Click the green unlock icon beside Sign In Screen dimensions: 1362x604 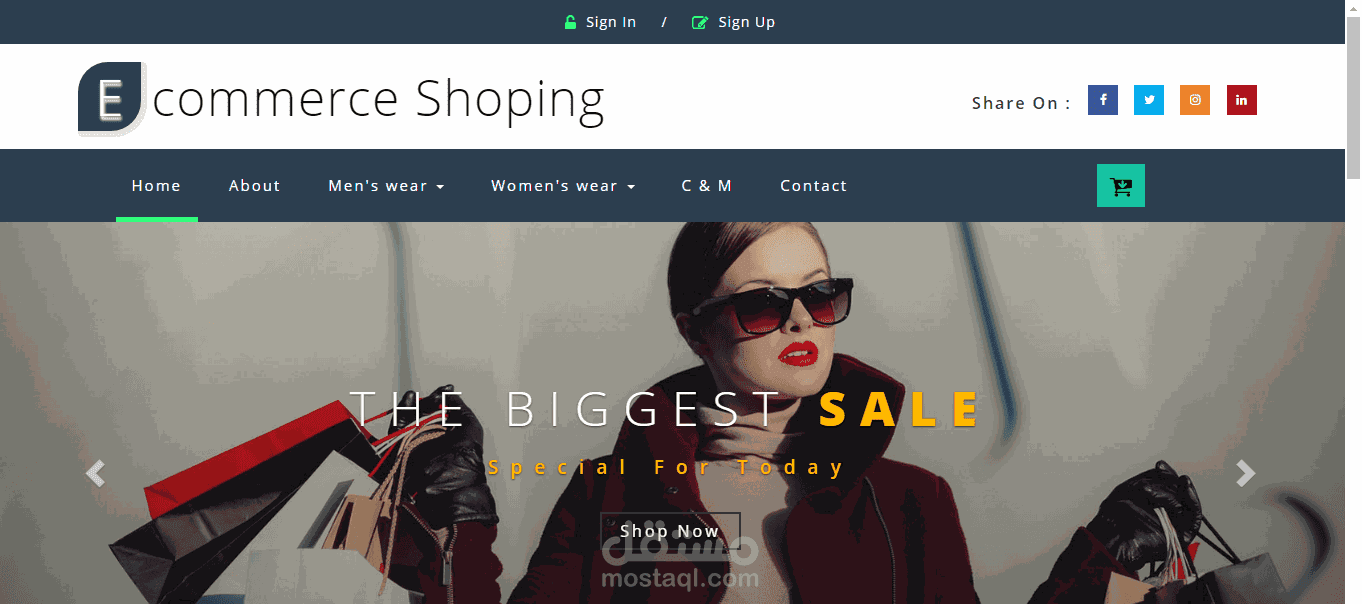tap(570, 22)
